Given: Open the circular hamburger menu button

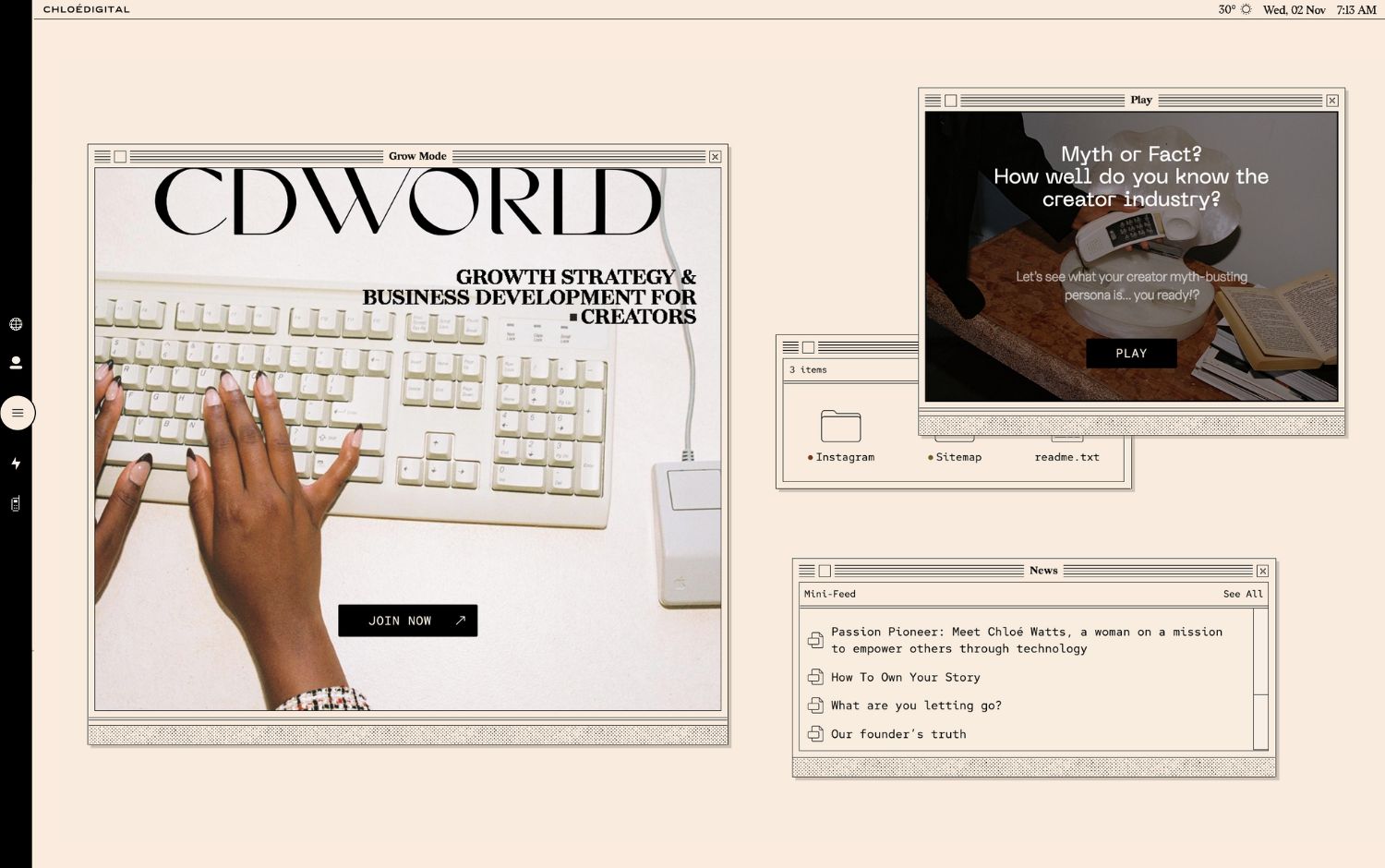Looking at the screenshot, I should click(x=18, y=413).
